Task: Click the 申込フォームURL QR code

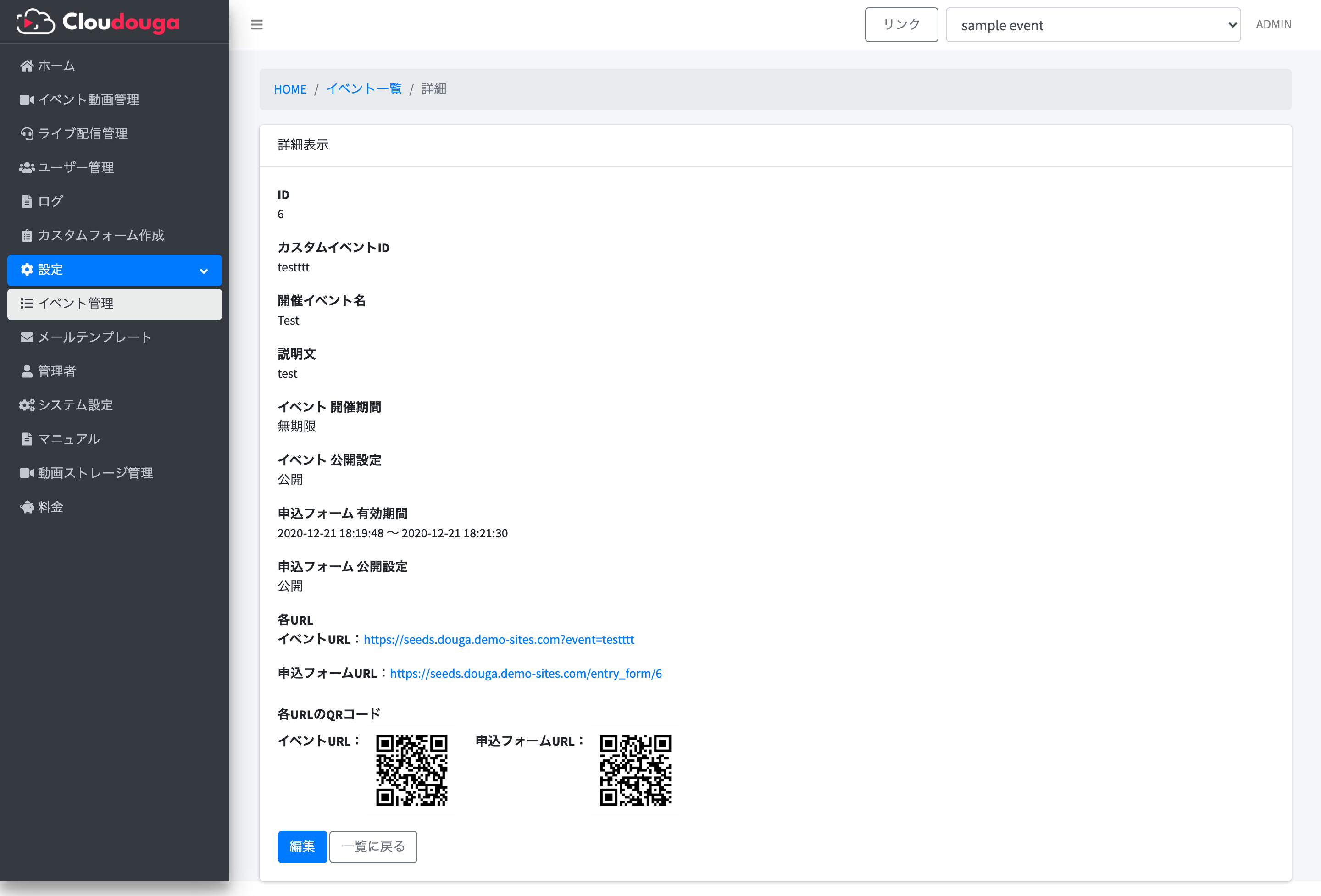Action: click(635, 770)
